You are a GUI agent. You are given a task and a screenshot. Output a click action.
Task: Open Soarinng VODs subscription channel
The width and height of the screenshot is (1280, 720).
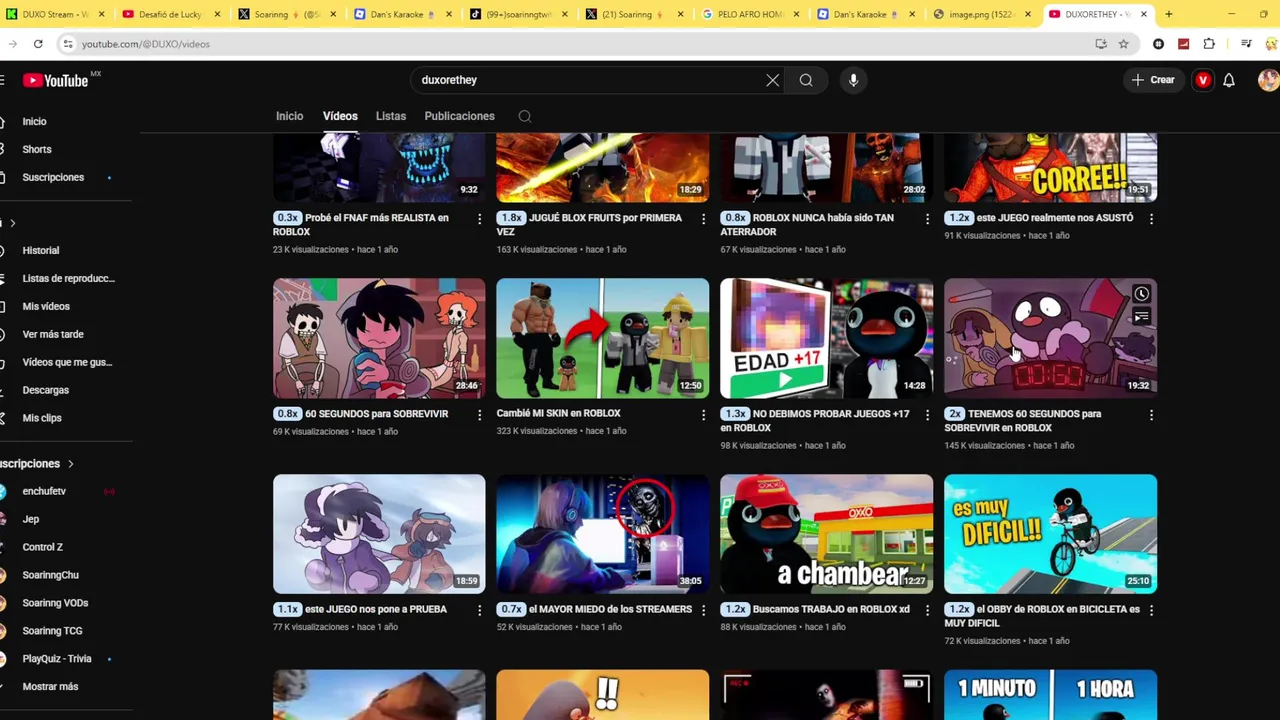[x=55, y=603]
